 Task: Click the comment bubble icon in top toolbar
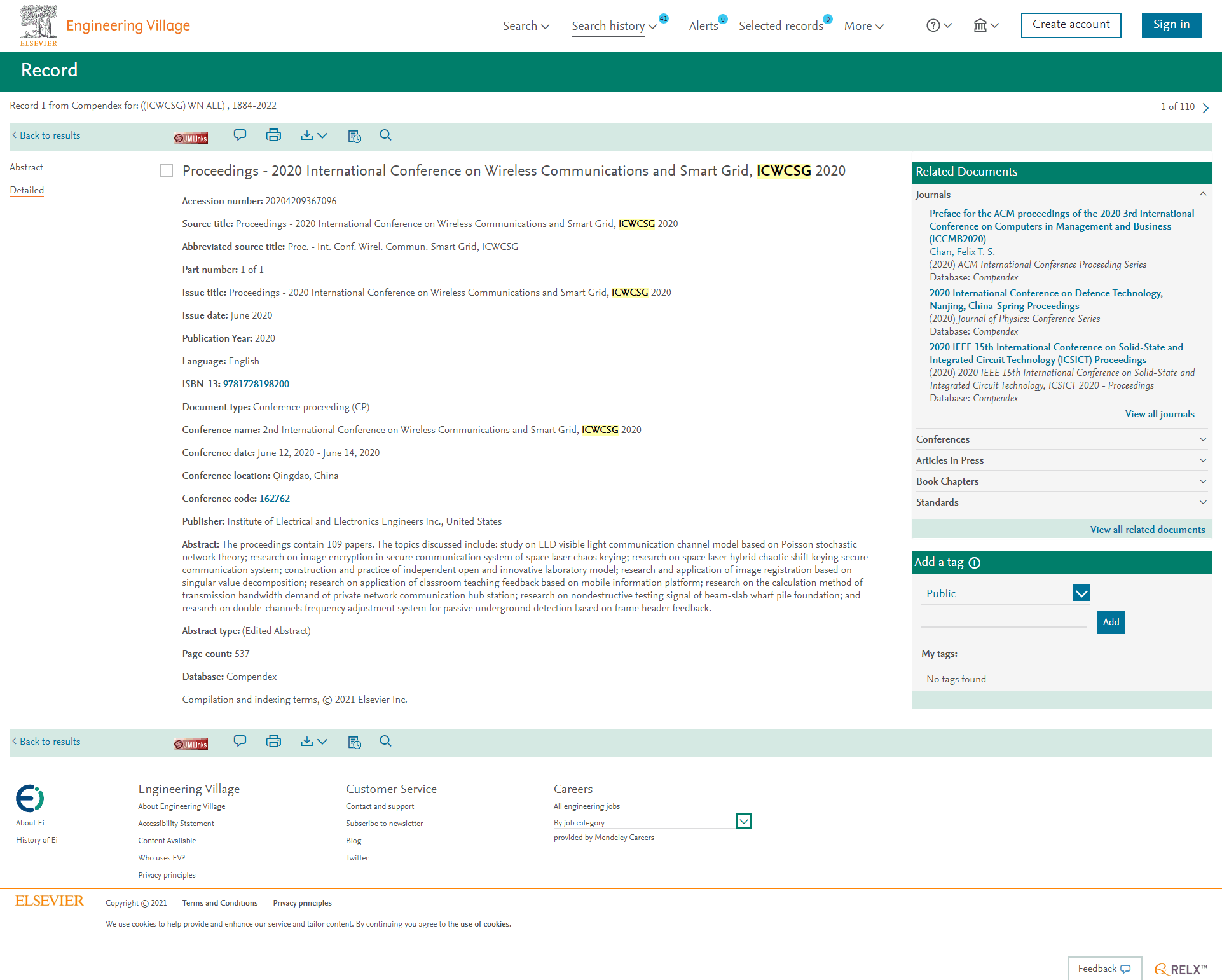[x=240, y=135]
